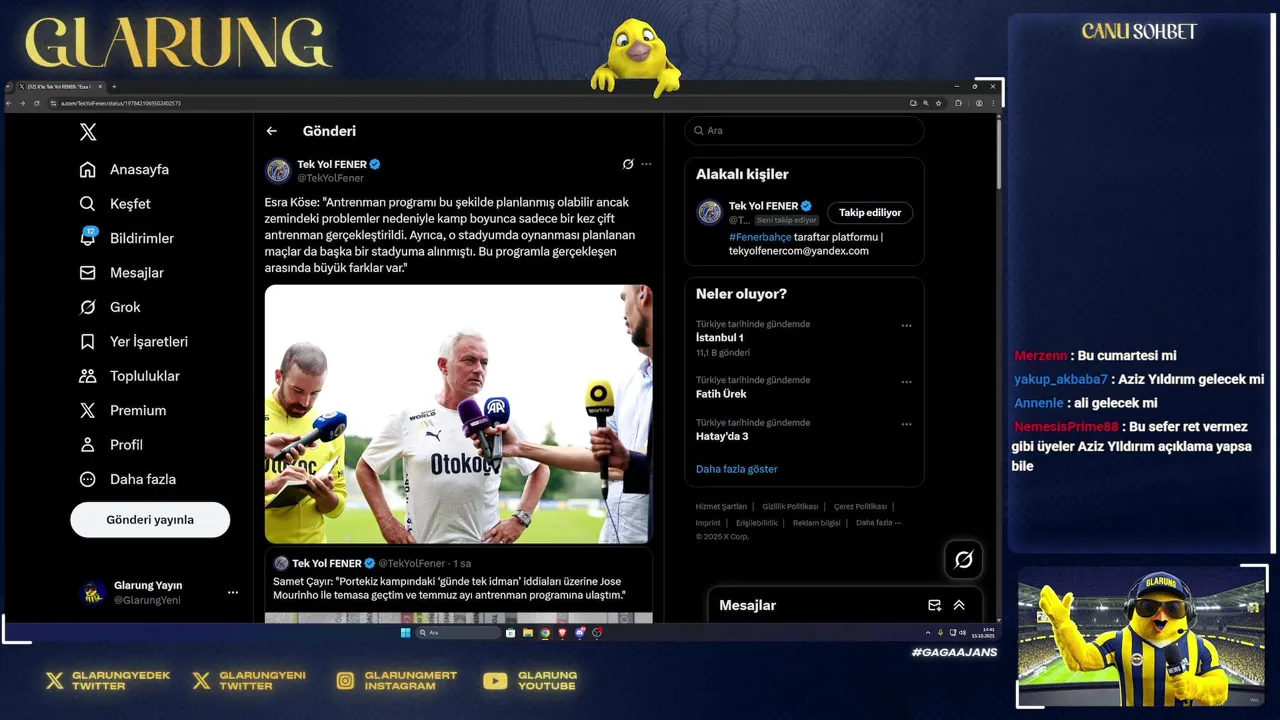Expand Daha fazla menu in sidebar

point(128,479)
